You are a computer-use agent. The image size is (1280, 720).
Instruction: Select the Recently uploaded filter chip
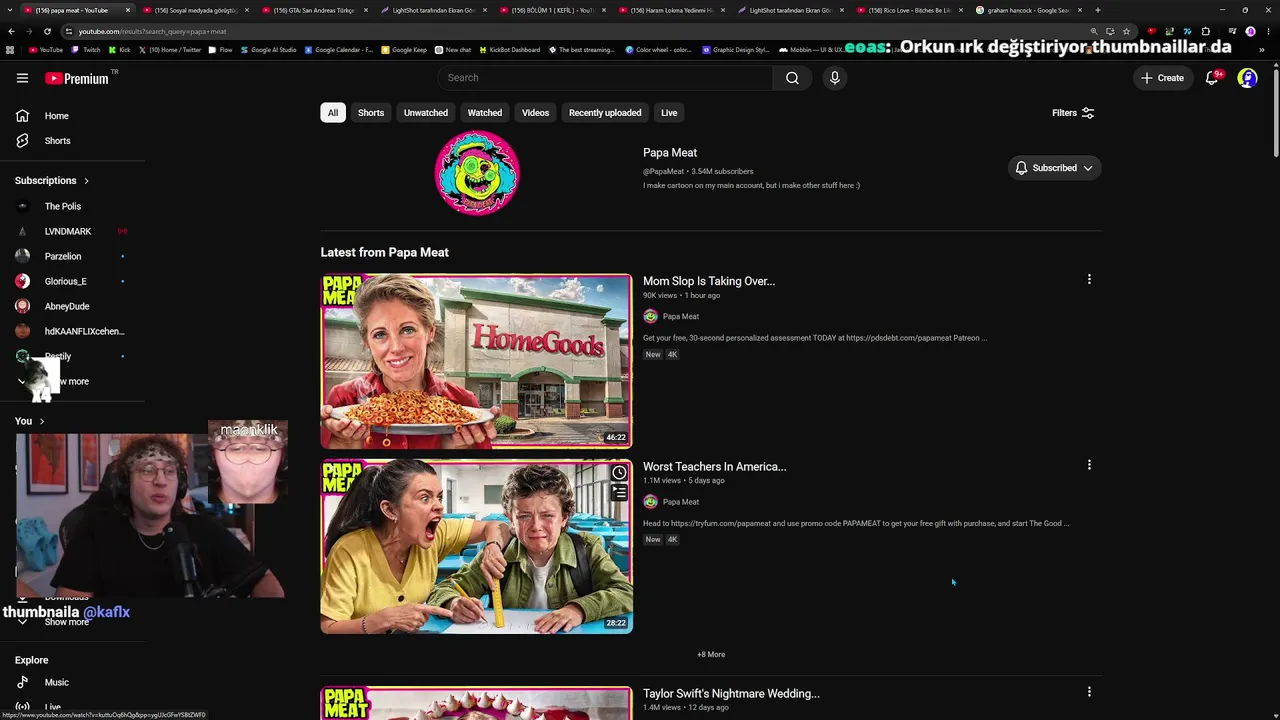click(605, 113)
